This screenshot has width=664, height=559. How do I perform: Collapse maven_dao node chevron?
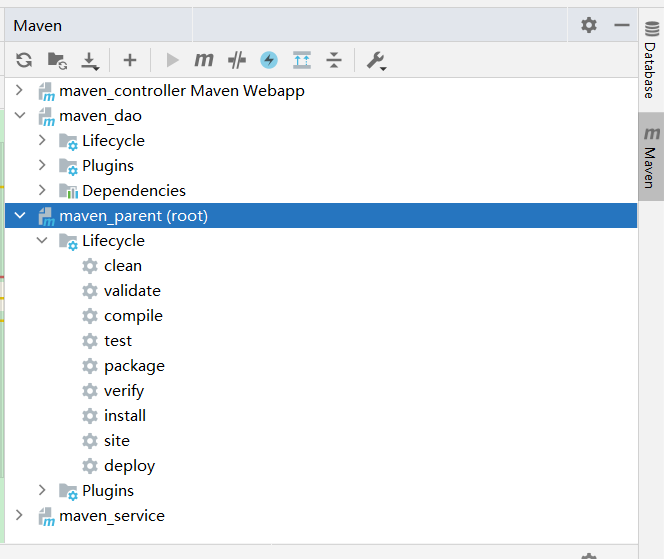tap(20, 115)
